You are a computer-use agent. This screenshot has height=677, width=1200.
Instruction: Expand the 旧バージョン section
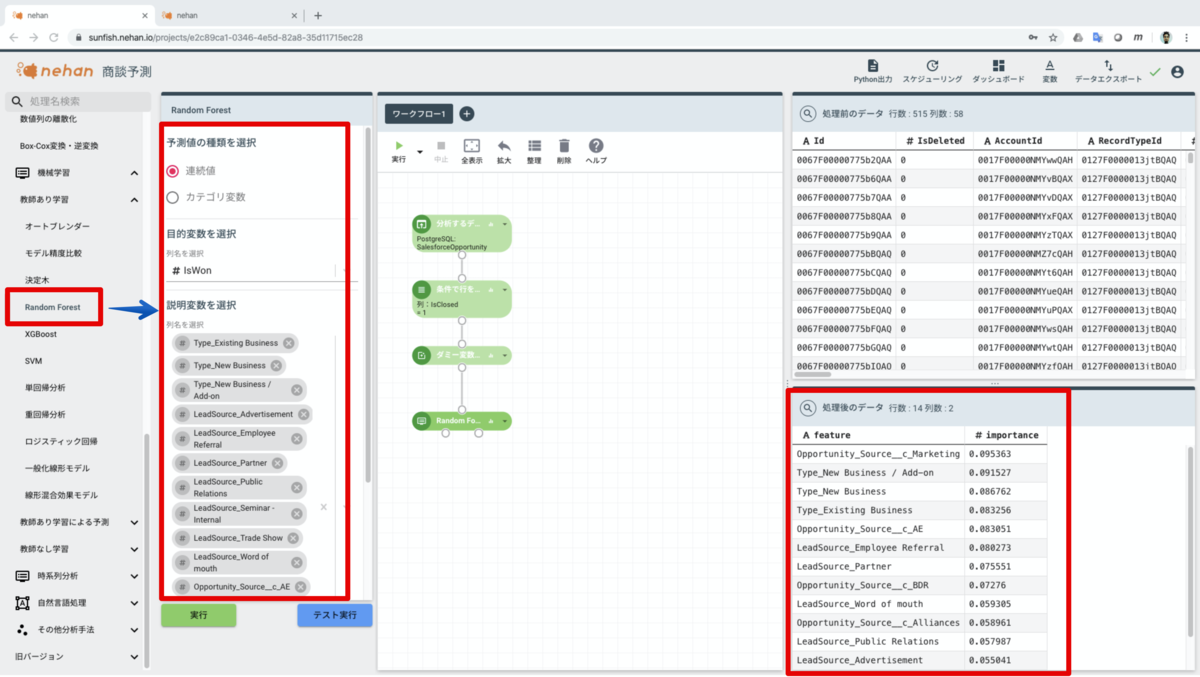(x=134, y=656)
